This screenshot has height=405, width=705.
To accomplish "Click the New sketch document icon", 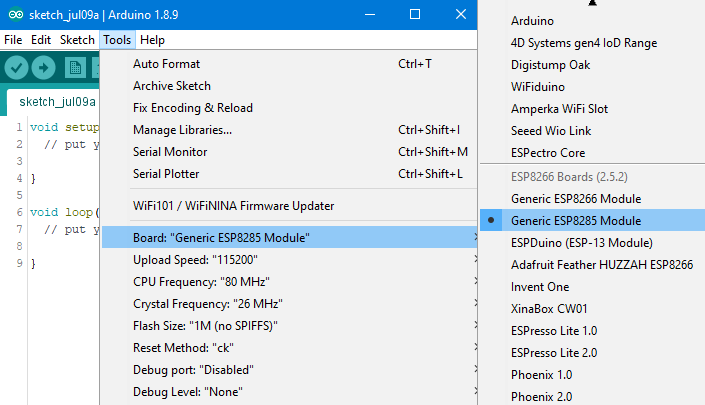I will 75,68.
